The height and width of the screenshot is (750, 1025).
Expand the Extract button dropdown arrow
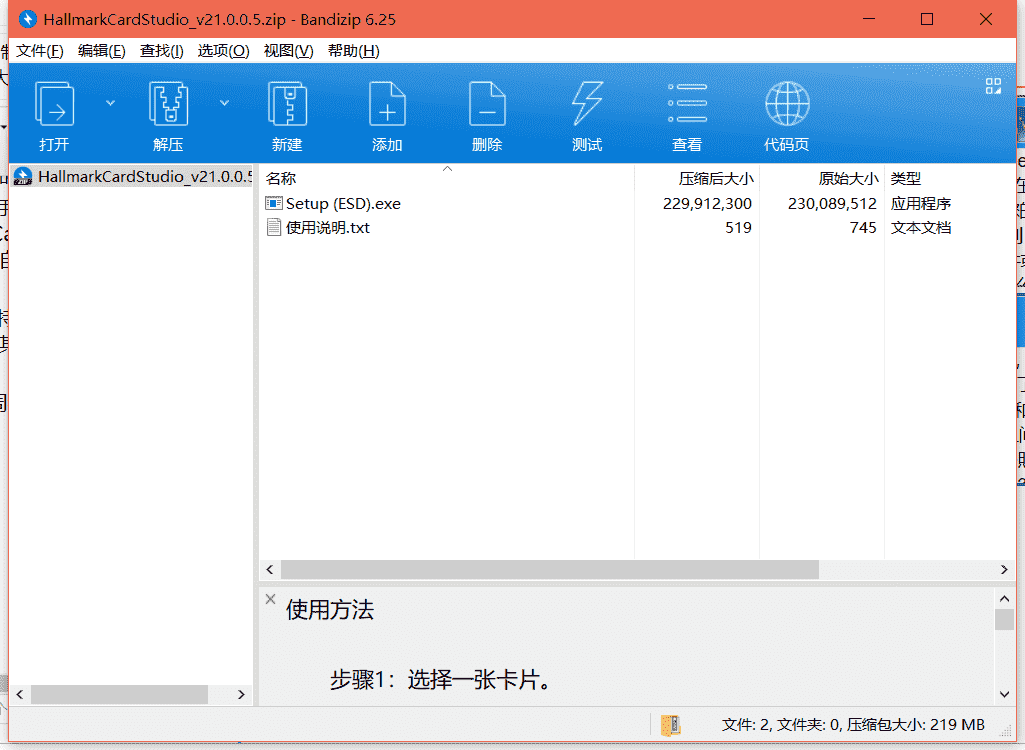click(224, 103)
